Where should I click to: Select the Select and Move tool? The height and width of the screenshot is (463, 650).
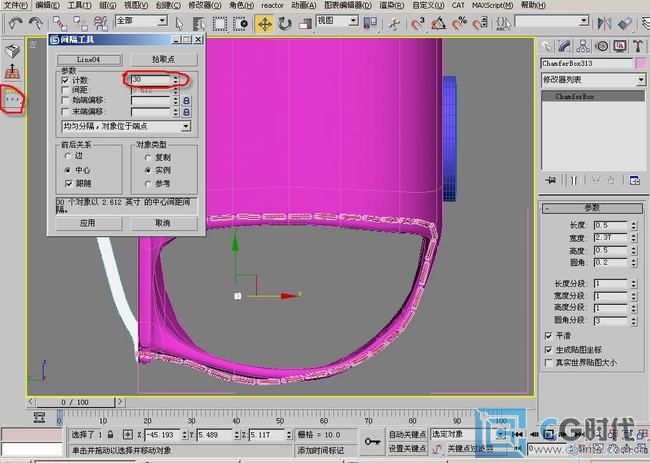(x=264, y=24)
